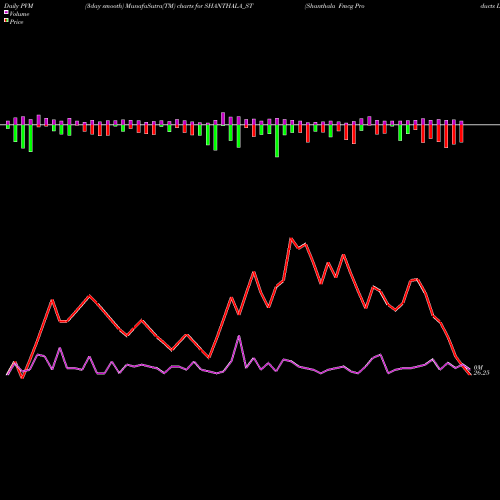Click the tallest green bar in histogram
The width and height of the screenshot is (500, 500).
[x=277, y=141]
